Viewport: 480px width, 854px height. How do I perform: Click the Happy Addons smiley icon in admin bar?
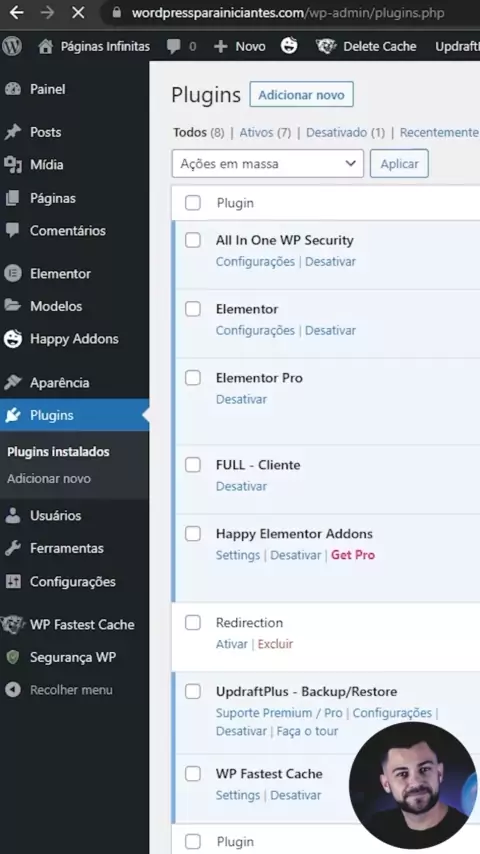pos(289,46)
